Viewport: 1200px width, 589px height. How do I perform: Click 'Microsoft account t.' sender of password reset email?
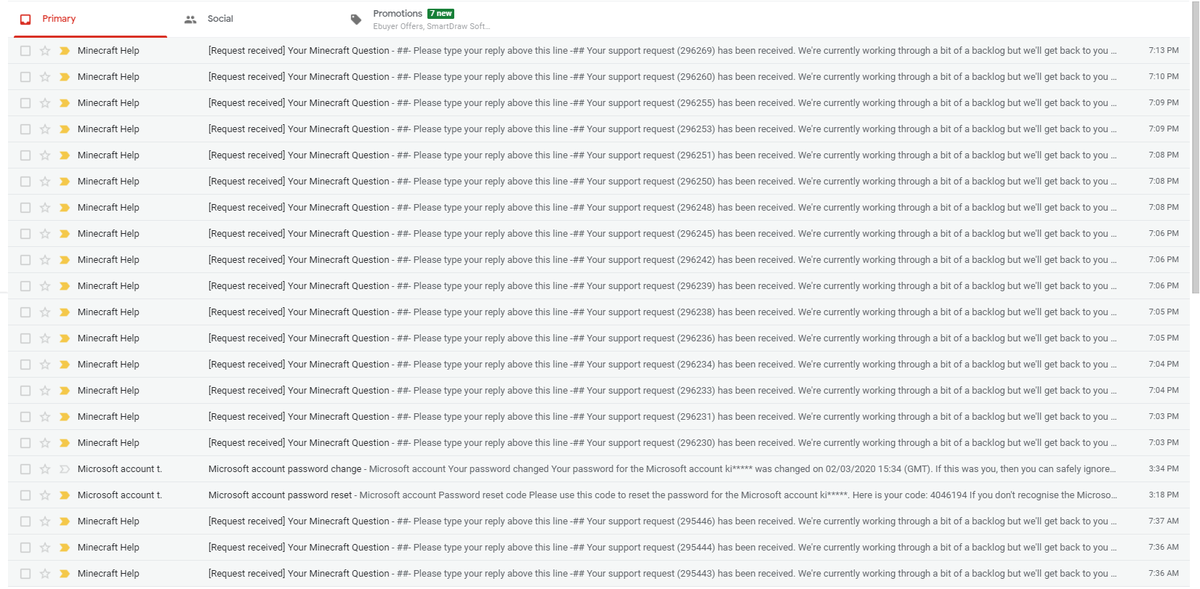pyautogui.click(x=120, y=495)
